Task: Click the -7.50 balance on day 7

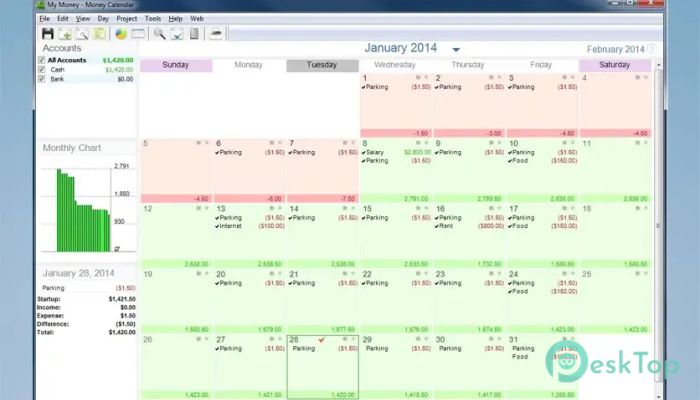Action: [347, 199]
